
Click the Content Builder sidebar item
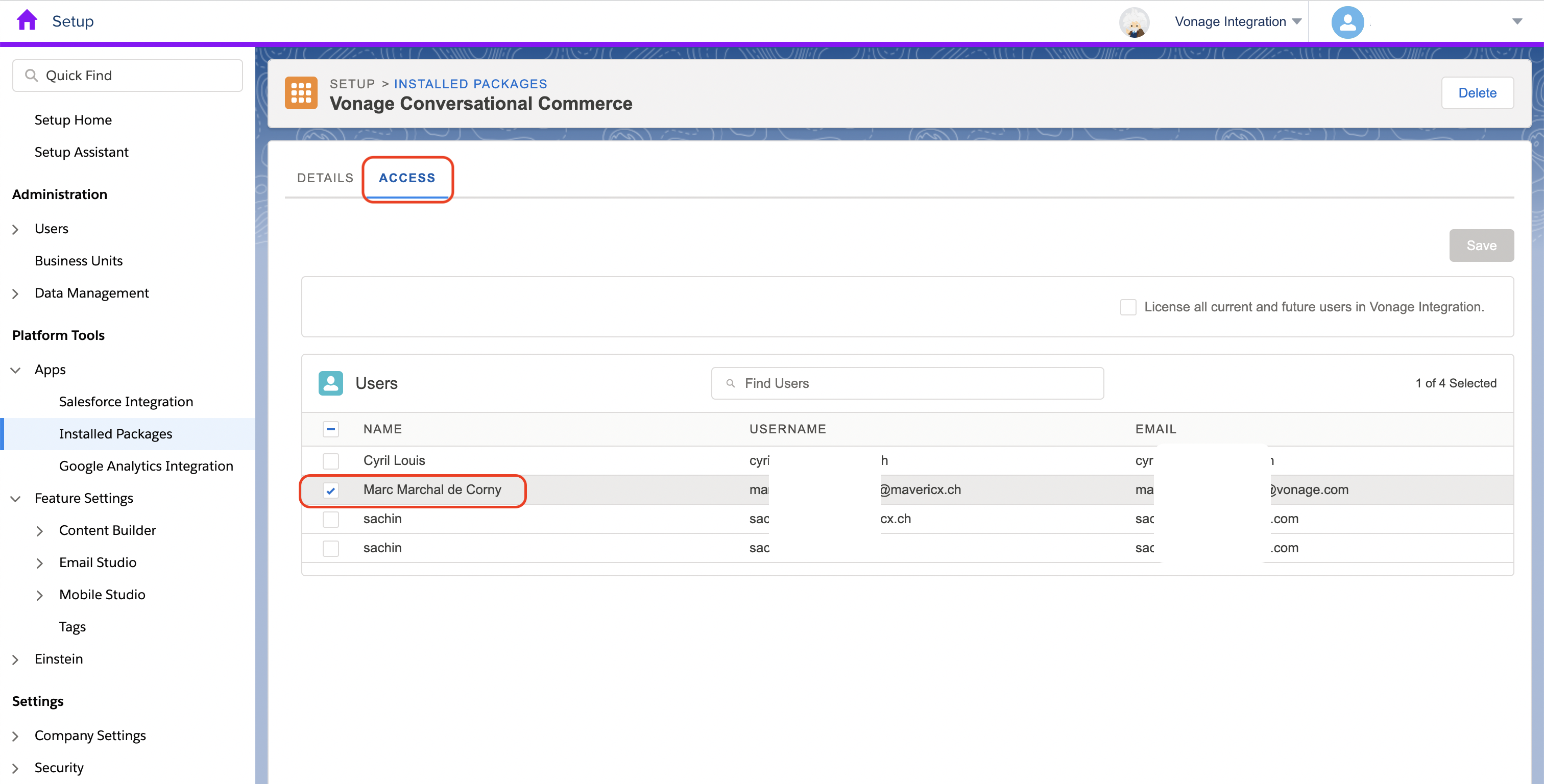click(107, 530)
